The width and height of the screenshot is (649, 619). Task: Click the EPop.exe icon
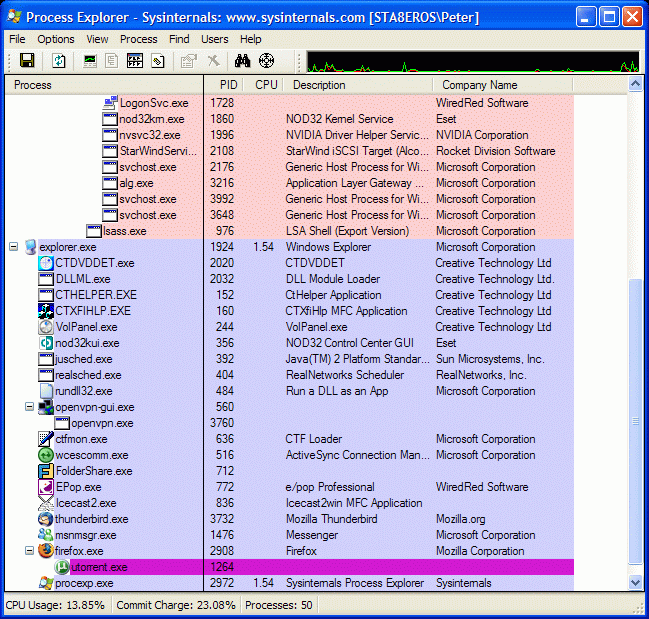46,487
